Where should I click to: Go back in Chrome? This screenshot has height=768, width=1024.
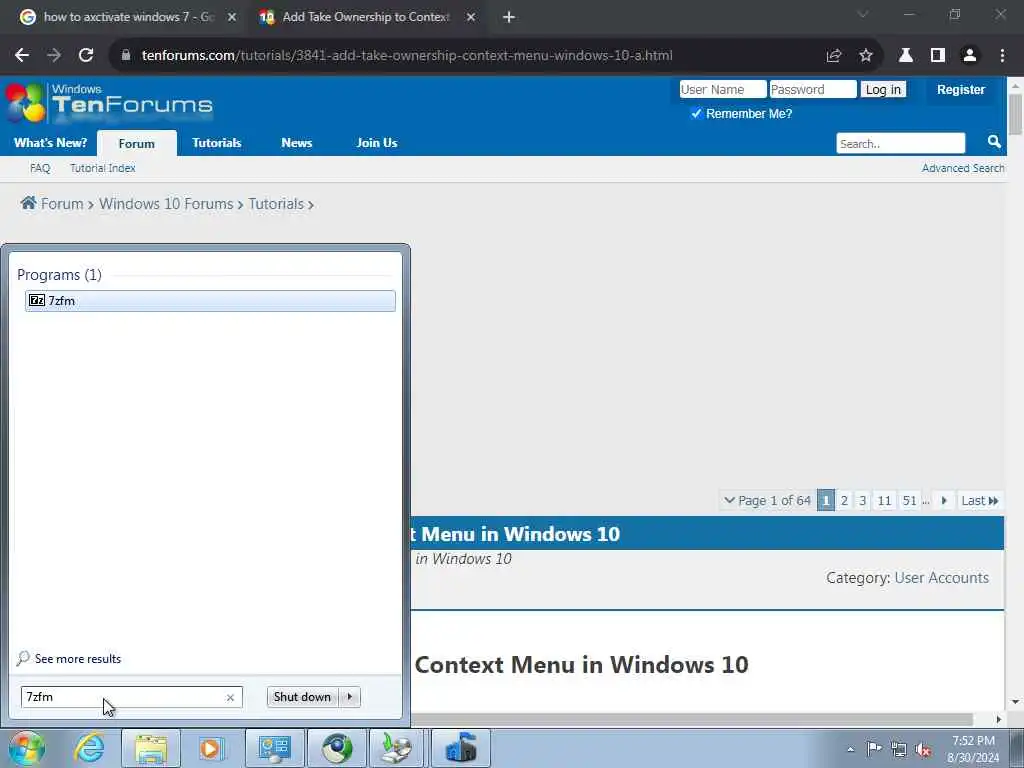(22, 56)
